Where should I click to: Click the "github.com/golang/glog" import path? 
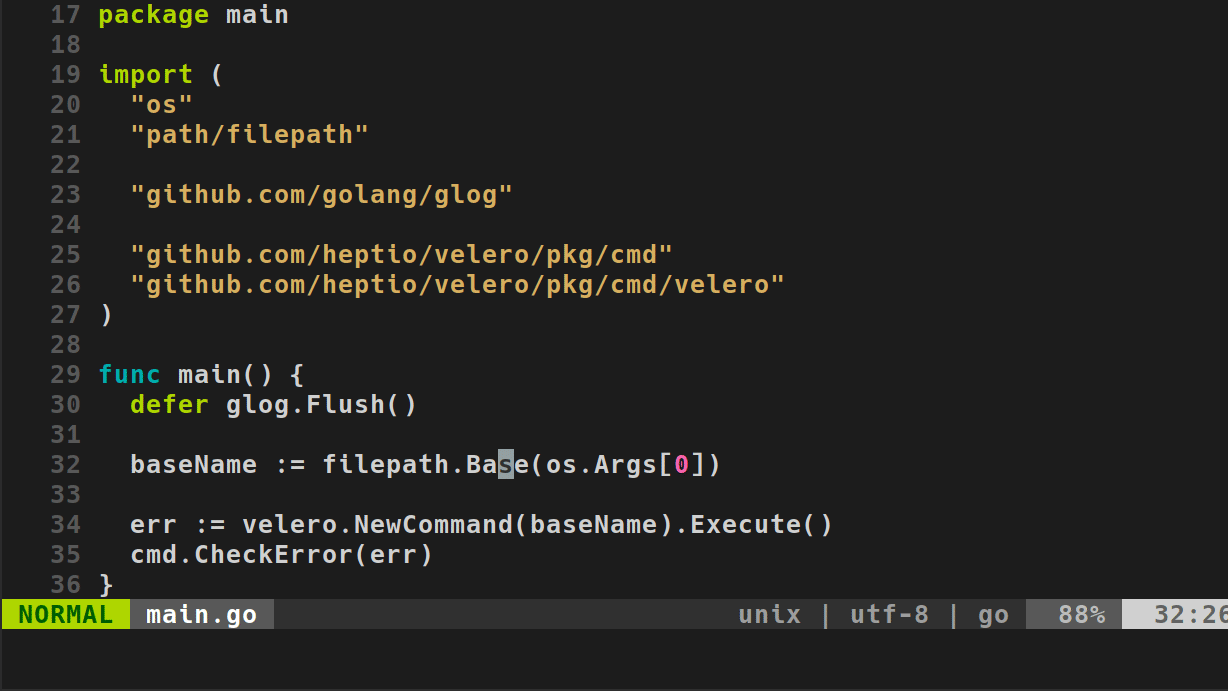pos(321,195)
